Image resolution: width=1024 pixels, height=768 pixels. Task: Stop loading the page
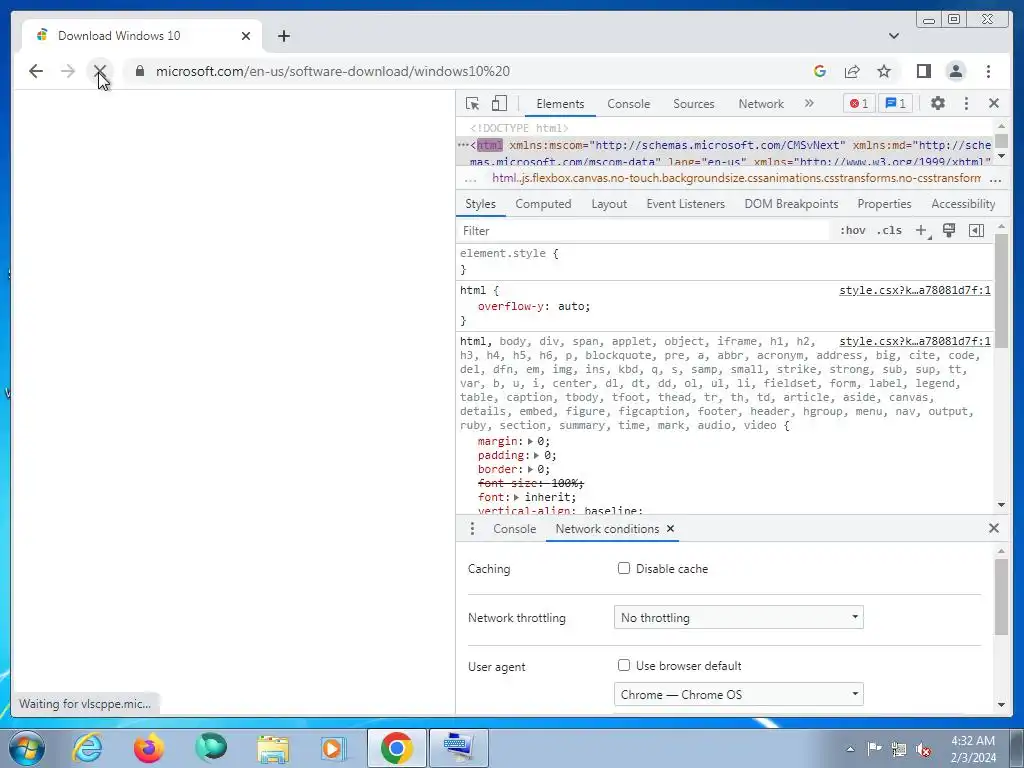coord(100,71)
